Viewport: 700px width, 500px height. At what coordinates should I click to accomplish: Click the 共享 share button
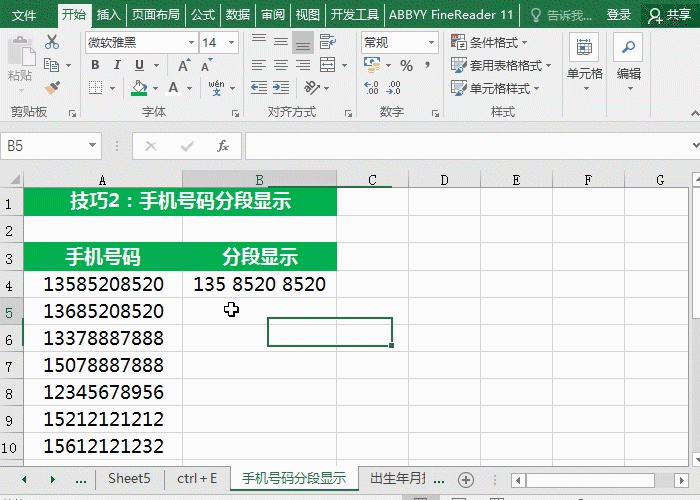[x=669, y=15]
